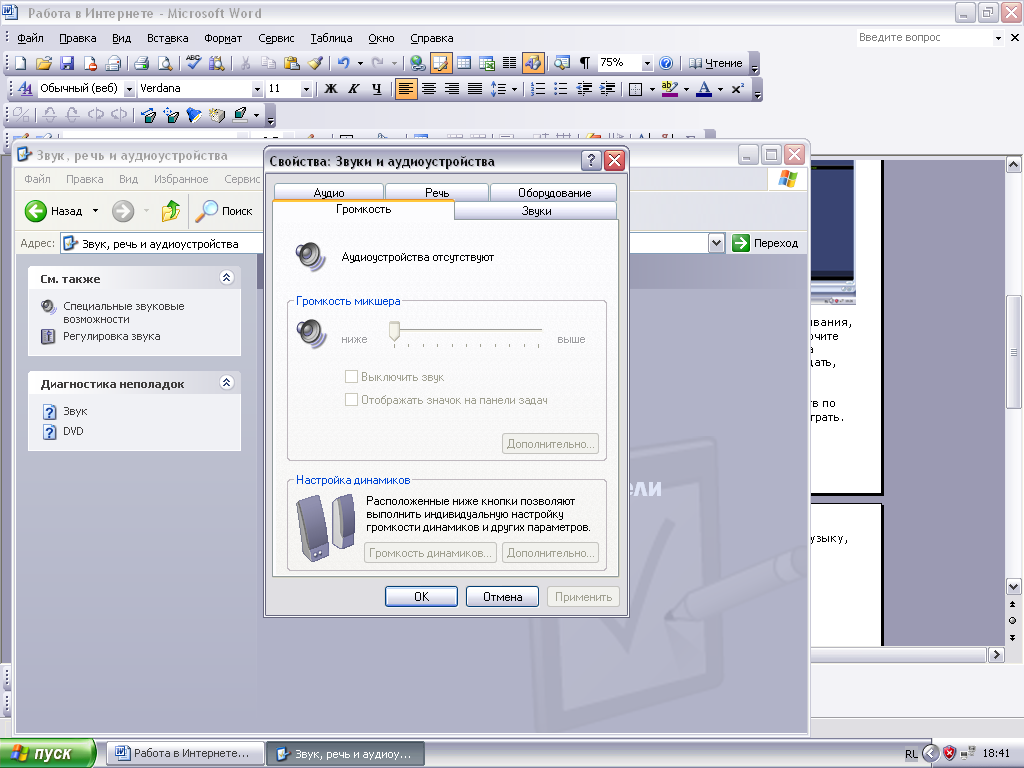This screenshot has width=1024, height=768.
Task: Click New document icon in Word toolbar
Action: pos(20,63)
